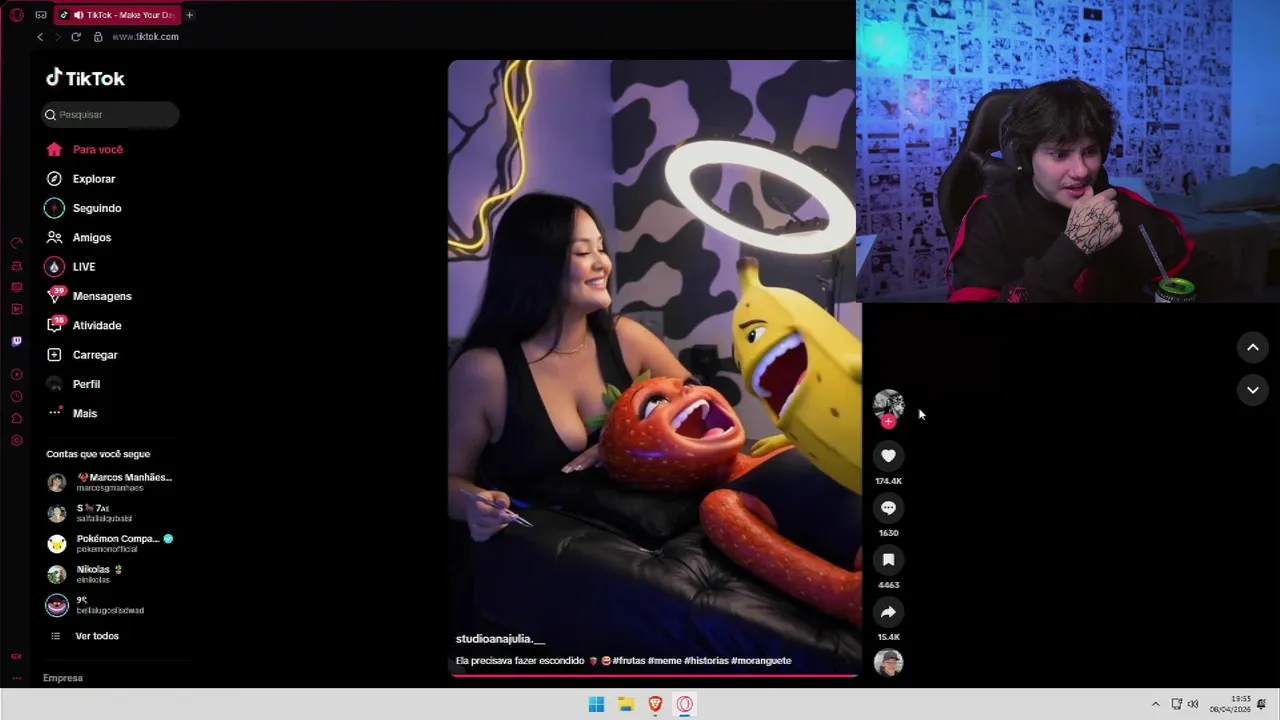The image size is (1280, 720).
Task: Click Ver todos to see all accounts
Action: (84, 636)
